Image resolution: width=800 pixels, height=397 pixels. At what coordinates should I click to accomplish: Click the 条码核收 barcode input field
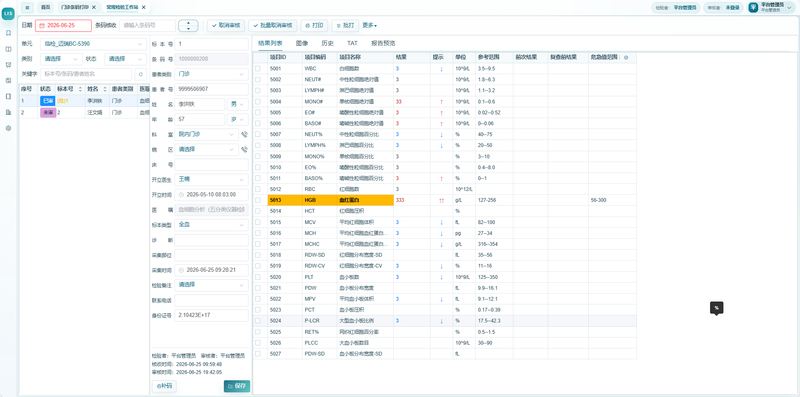tap(148, 25)
